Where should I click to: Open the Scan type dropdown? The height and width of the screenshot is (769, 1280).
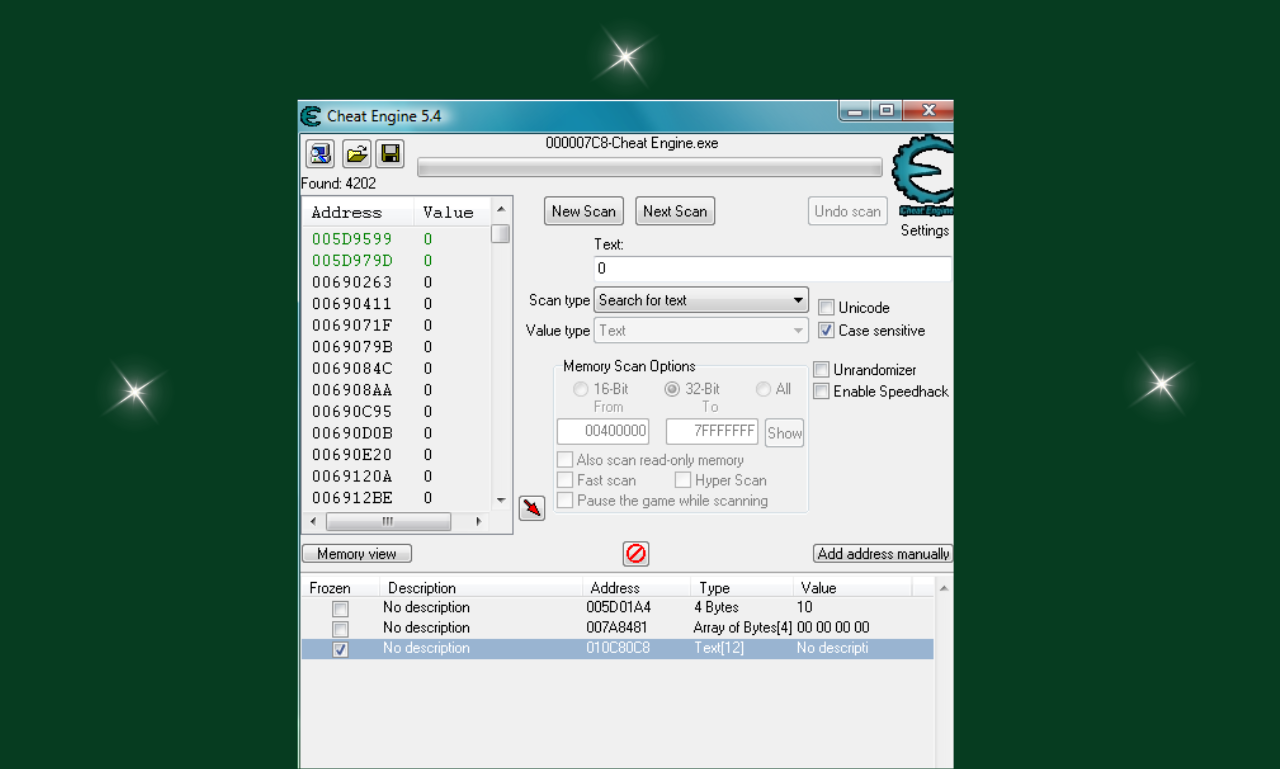701,300
